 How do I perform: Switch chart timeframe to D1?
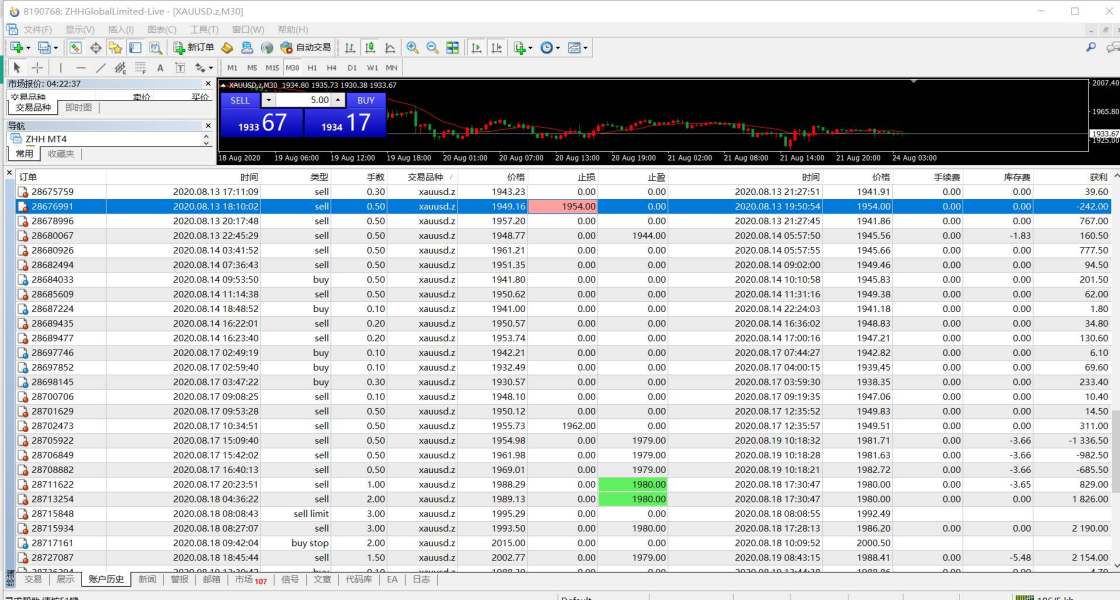(x=349, y=68)
